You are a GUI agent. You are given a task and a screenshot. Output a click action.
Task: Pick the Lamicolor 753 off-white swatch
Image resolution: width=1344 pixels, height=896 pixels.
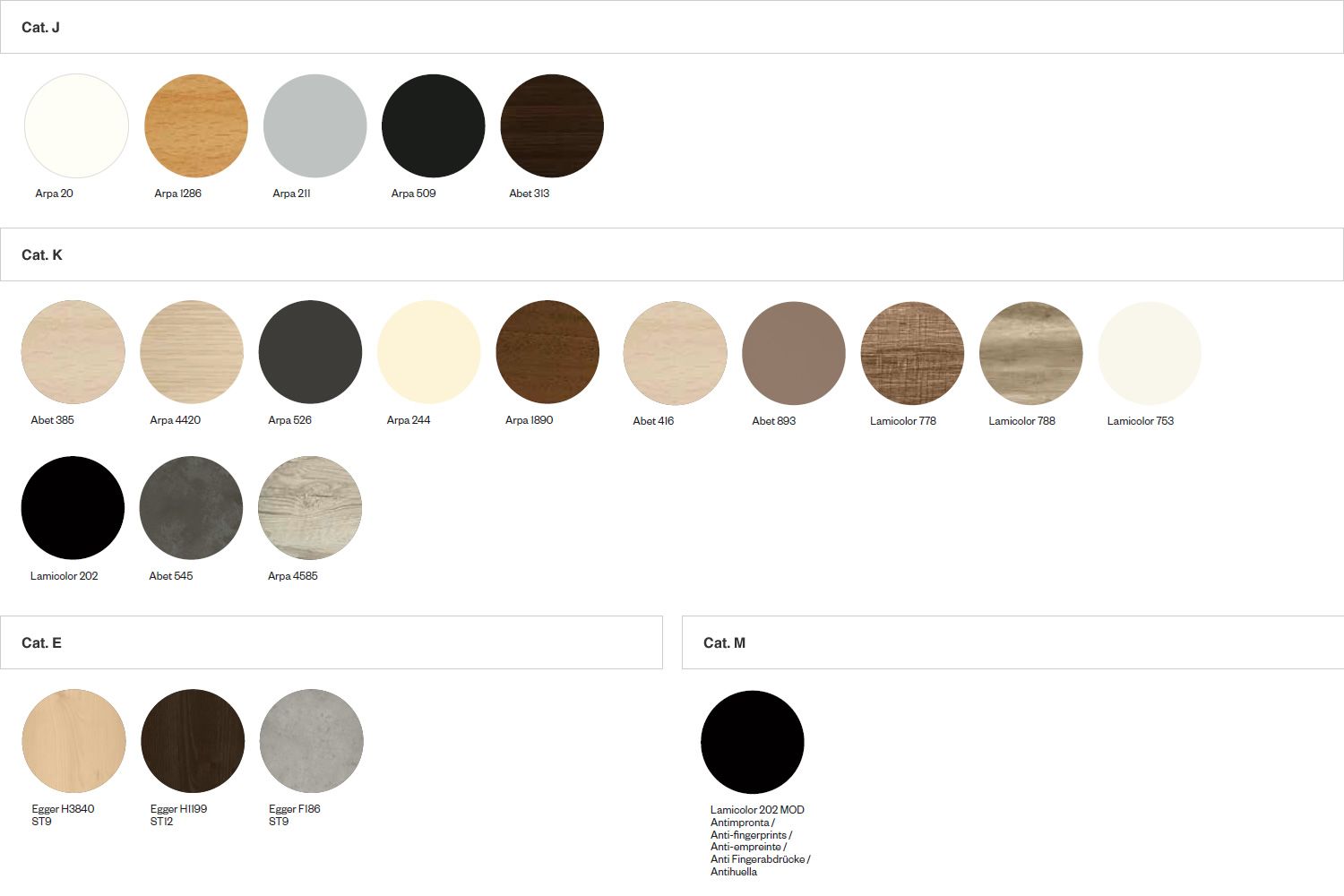[1149, 353]
